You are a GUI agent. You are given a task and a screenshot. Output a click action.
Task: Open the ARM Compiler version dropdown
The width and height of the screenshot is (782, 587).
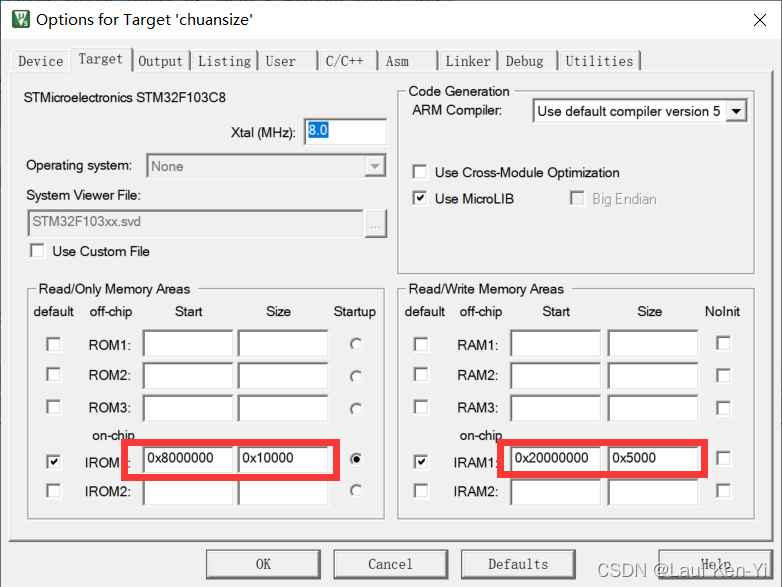(737, 111)
